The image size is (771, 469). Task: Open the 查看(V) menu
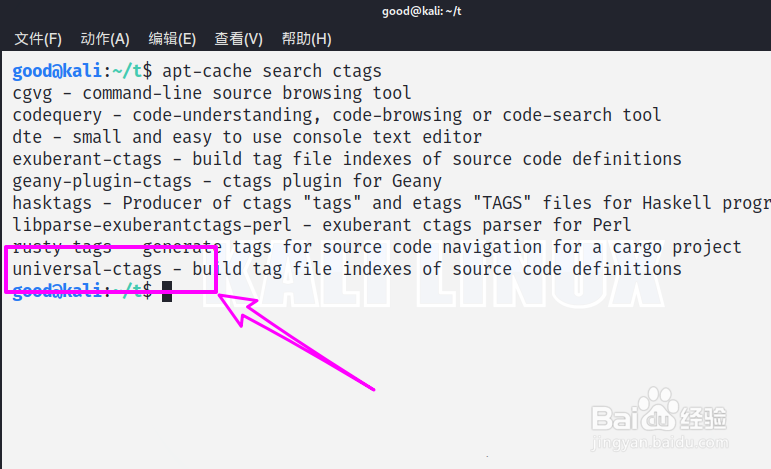click(238, 39)
